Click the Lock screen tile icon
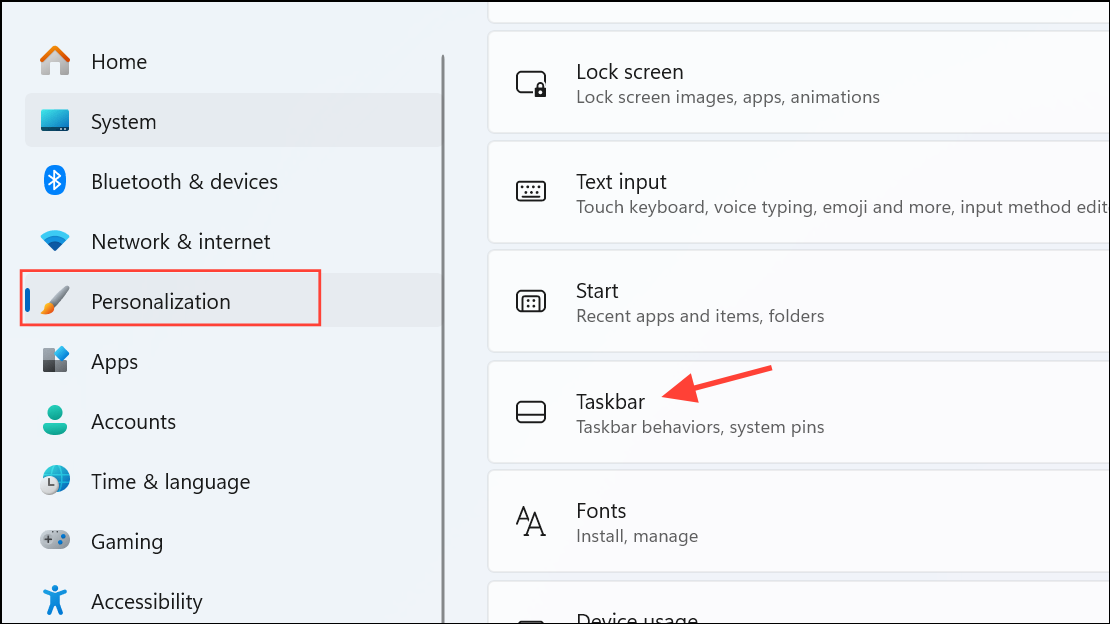Image resolution: width=1110 pixels, height=624 pixels. 531,82
